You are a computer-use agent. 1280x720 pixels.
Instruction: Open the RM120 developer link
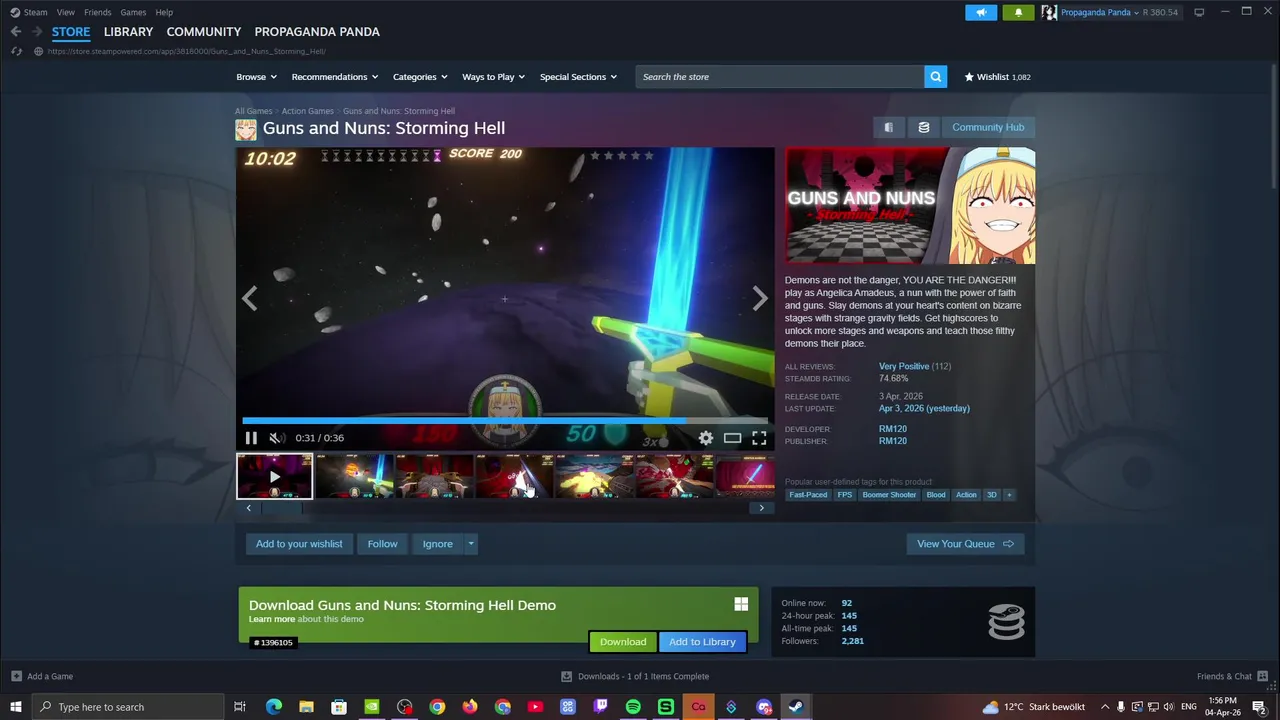pyautogui.click(x=893, y=429)
